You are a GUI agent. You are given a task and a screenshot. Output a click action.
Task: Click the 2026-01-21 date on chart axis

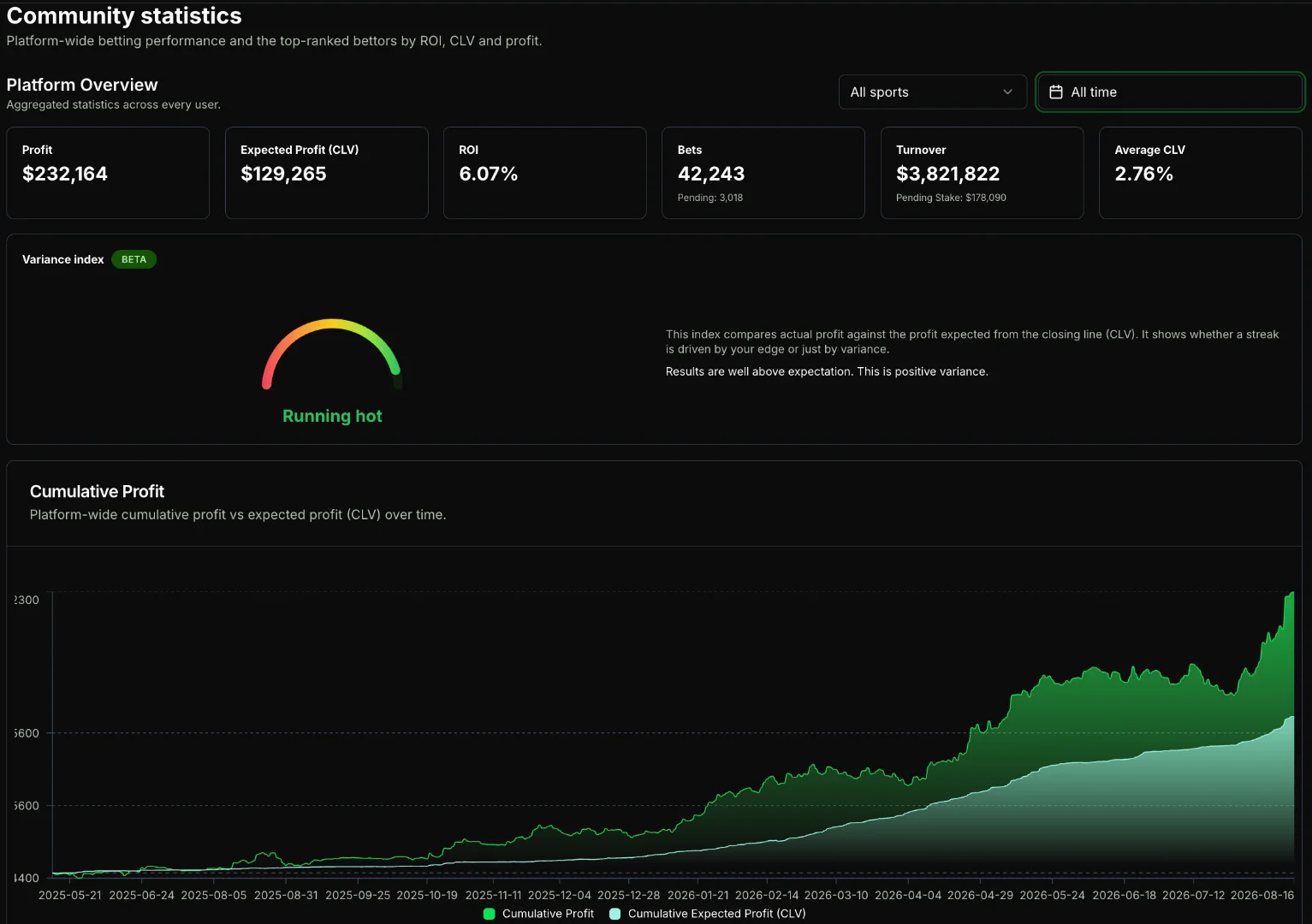pyautogui.click(x=698, y=895)
